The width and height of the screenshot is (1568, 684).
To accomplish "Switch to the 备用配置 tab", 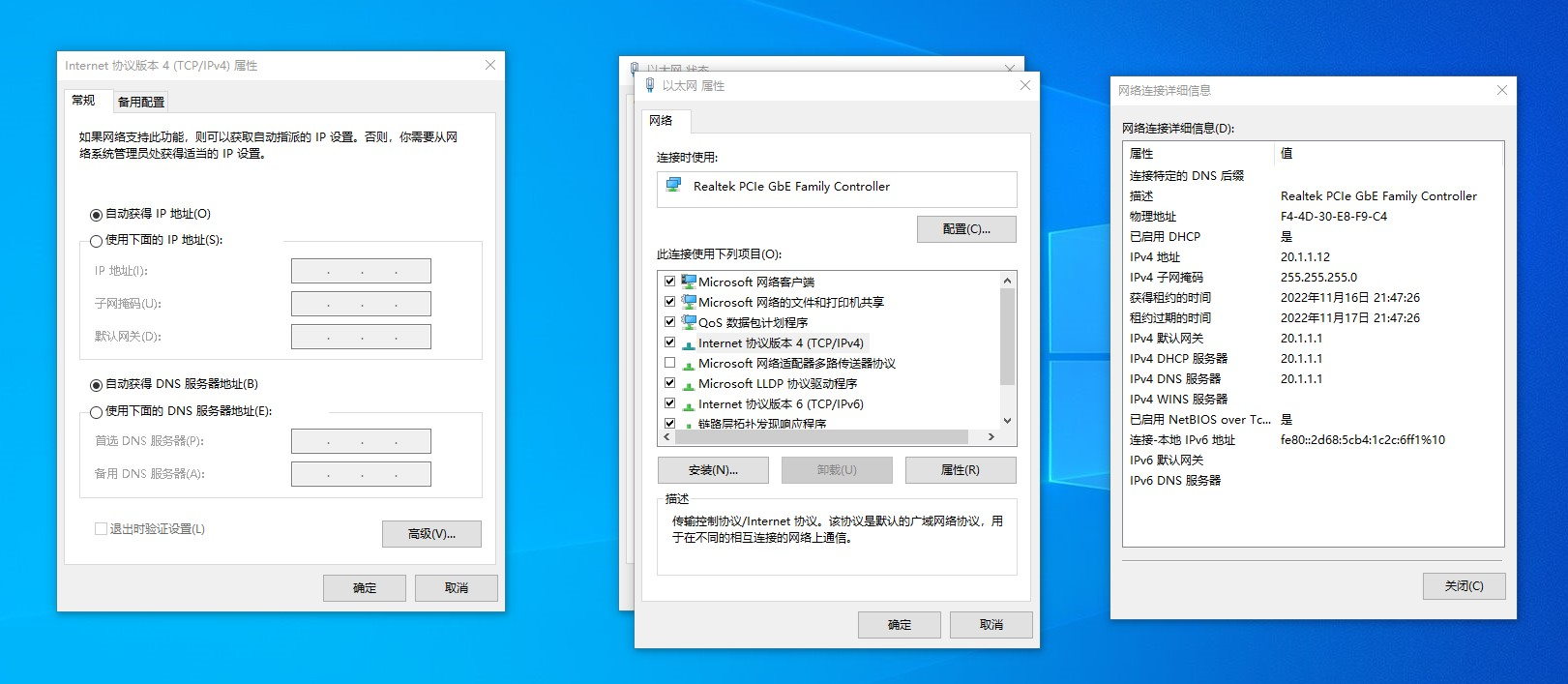I will (141, 102).
